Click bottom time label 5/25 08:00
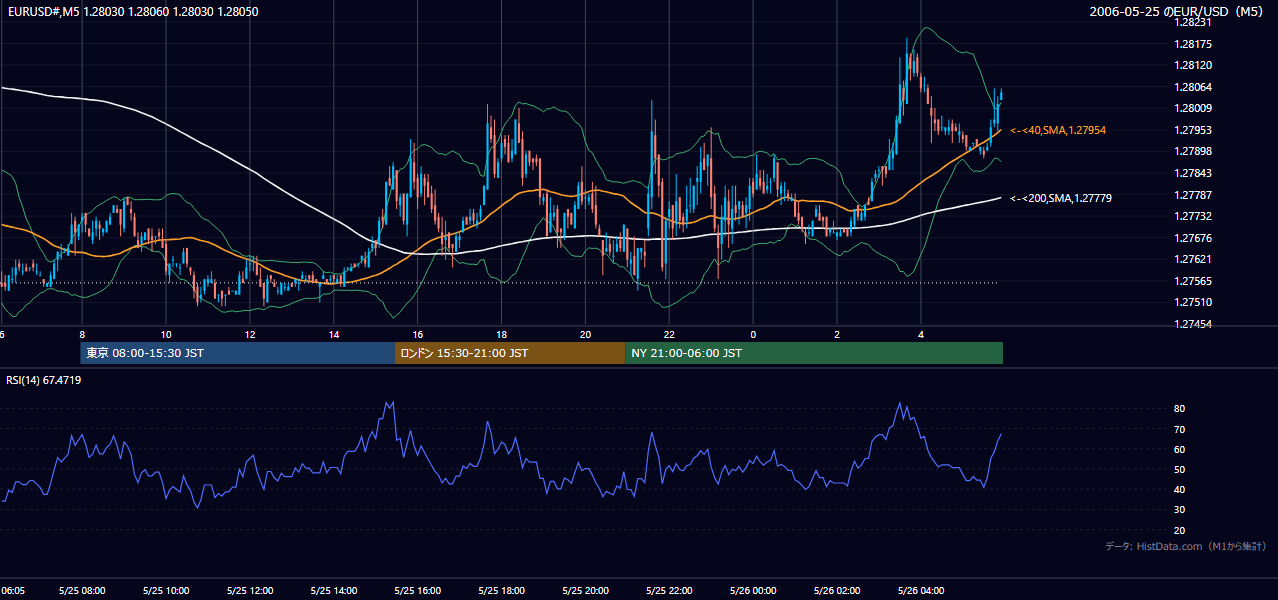The width and height of the screenshot is (1278, 600). tap(82, 590)
